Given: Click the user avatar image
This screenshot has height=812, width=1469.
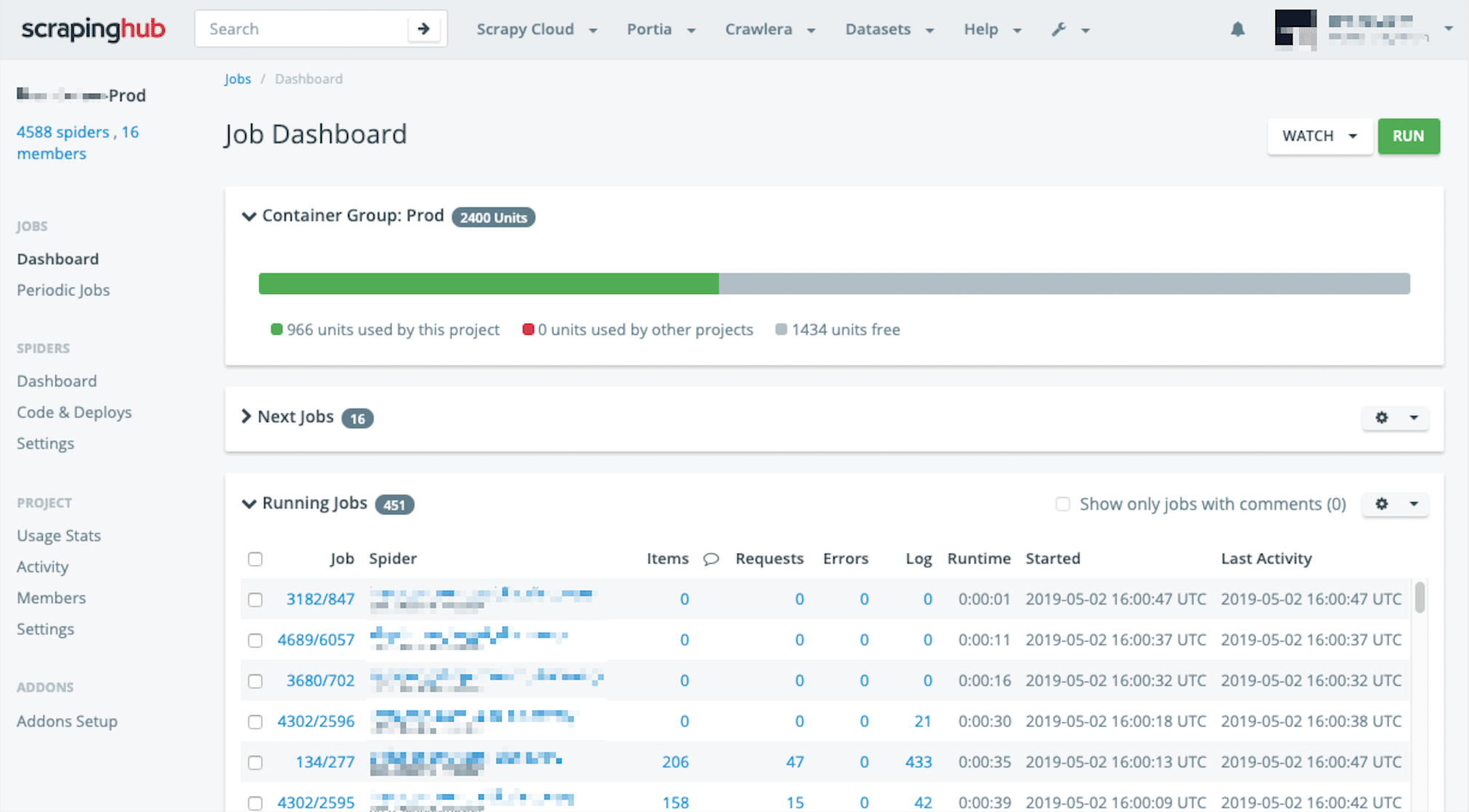Looking at the screenshot, I should [1296, 29].
